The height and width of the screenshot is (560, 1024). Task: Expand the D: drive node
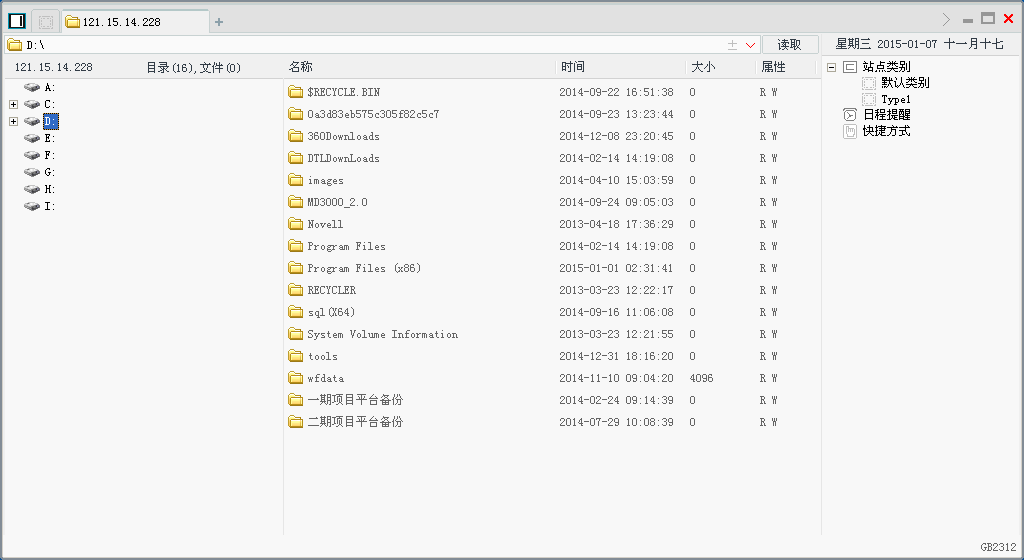tap(13, 121)
